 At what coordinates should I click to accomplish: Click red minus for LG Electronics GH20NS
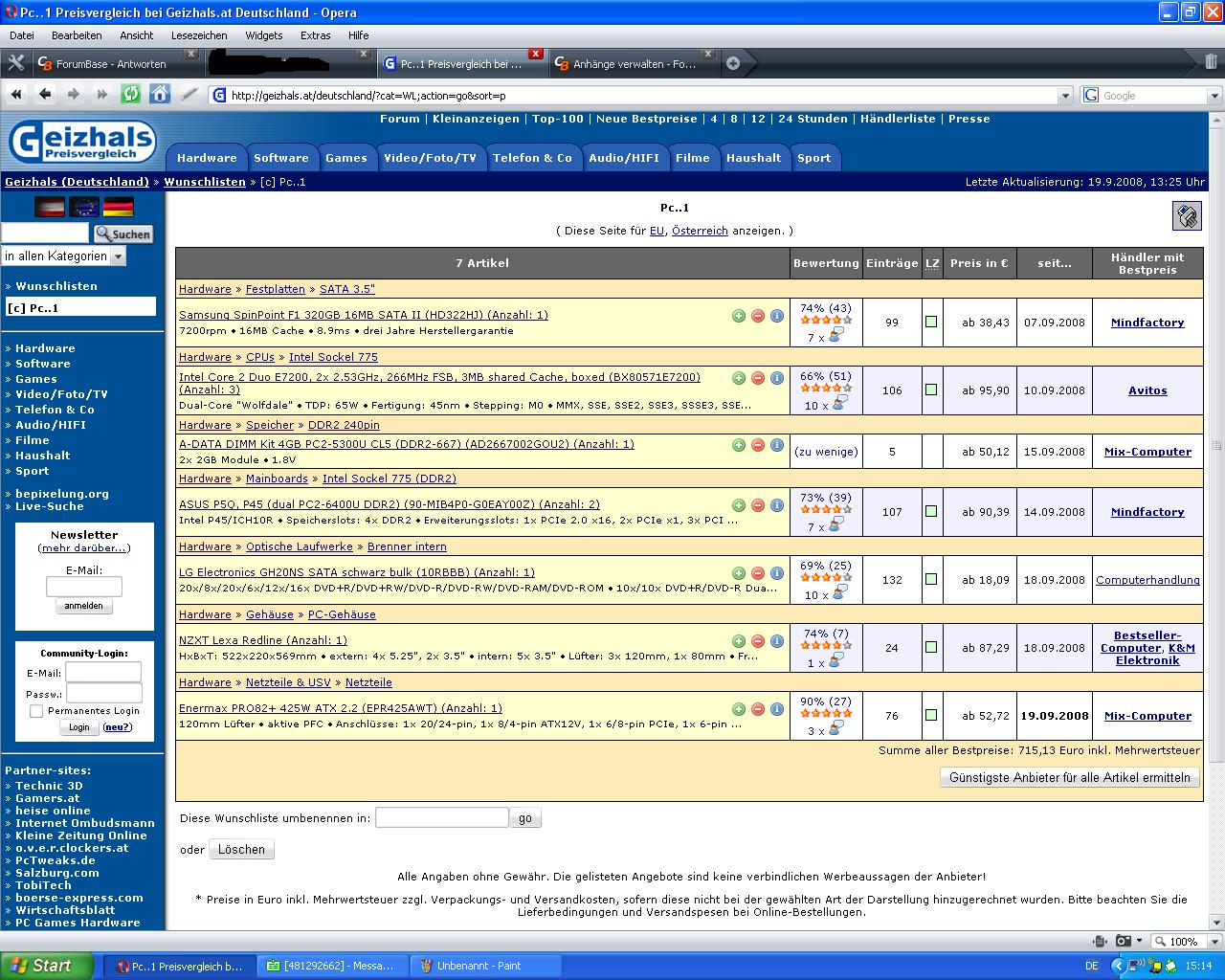758,573
